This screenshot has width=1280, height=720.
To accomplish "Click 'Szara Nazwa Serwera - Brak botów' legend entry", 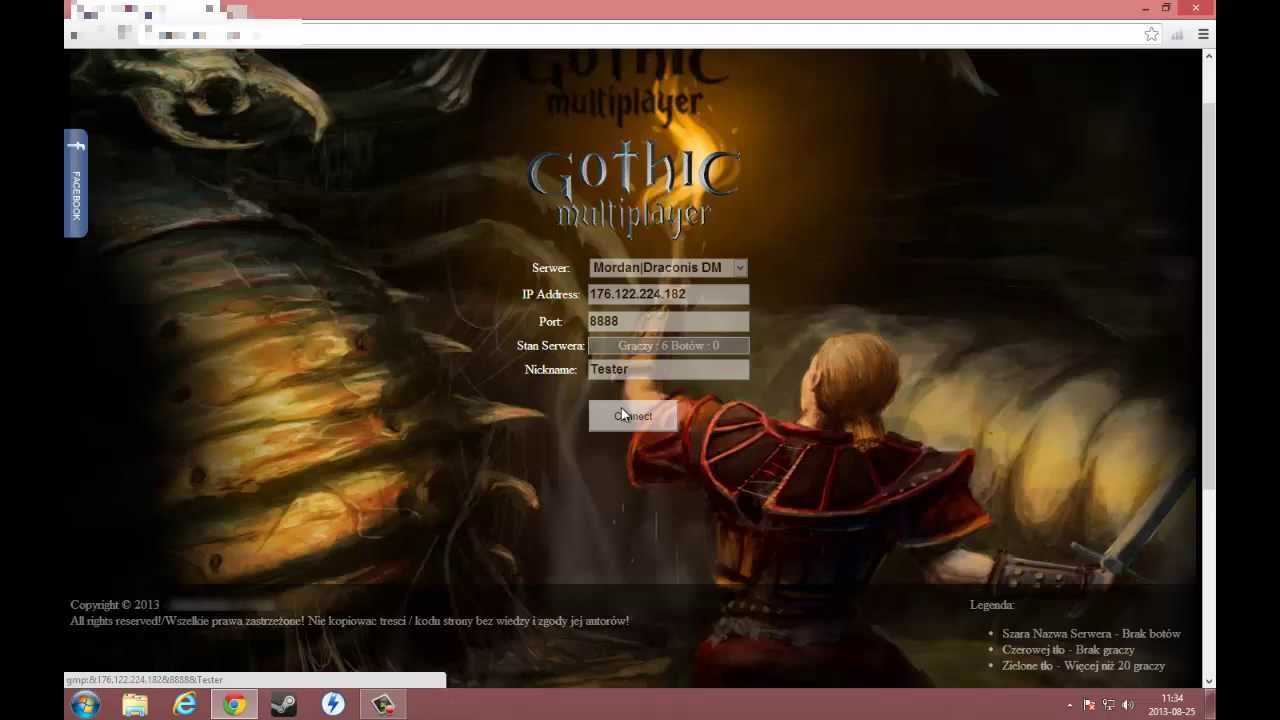I will [x=1091, y=634].
